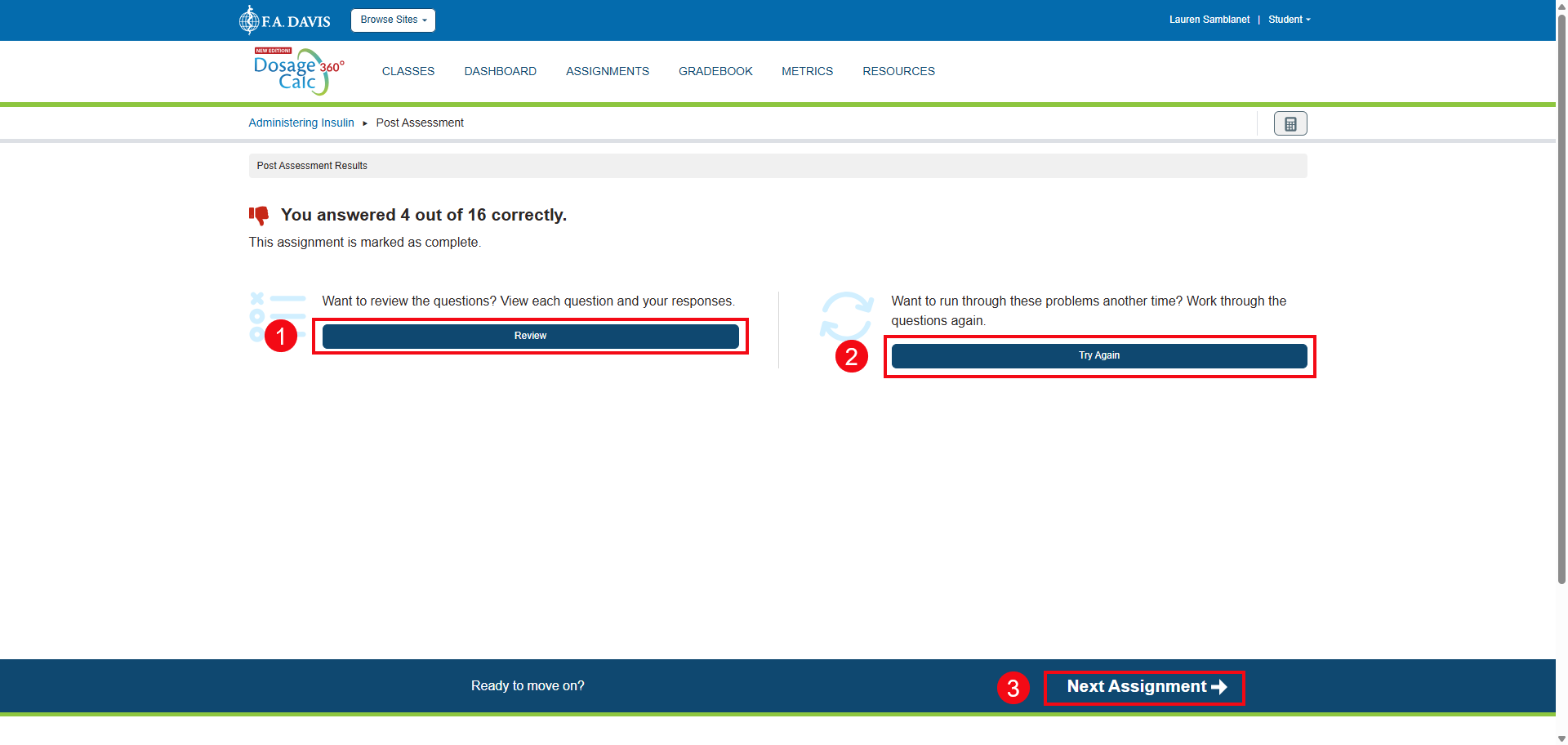Viewport: 1568px width, 745px height.
Task: Open the Browse Sites dropdown
Action: click(x=393, y=20)
